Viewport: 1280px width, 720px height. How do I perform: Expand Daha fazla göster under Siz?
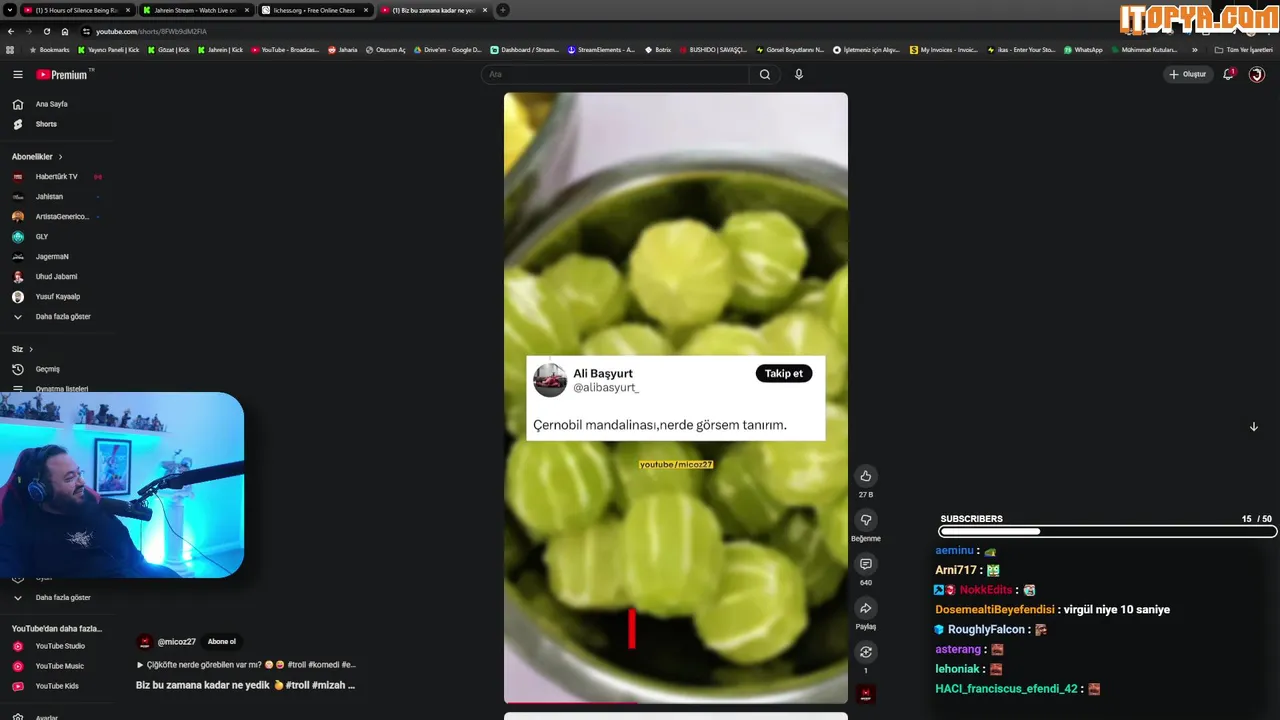(x=62, y=598)
